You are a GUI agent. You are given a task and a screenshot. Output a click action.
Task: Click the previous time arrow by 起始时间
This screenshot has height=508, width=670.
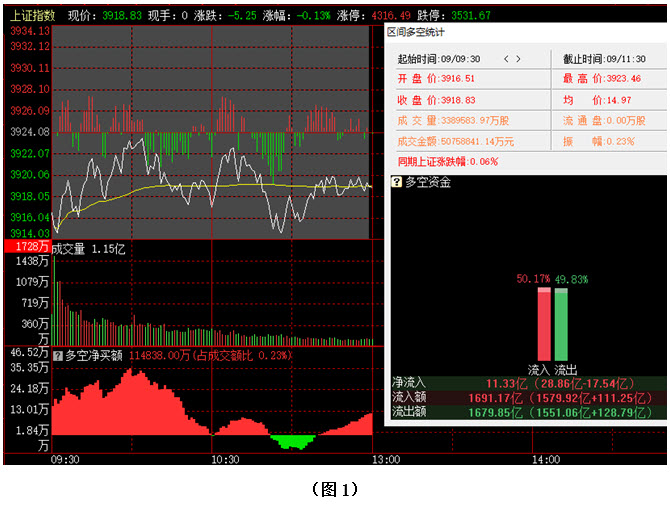pos(506,60)
